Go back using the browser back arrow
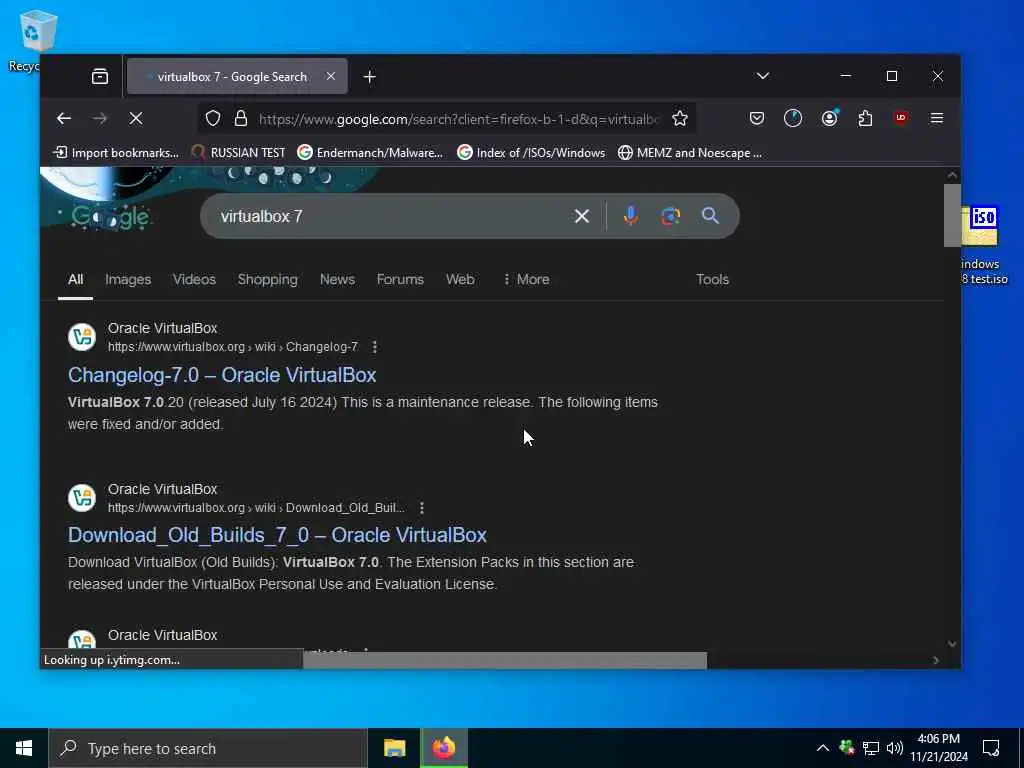The image size is (1024, 768). [63, 118]
